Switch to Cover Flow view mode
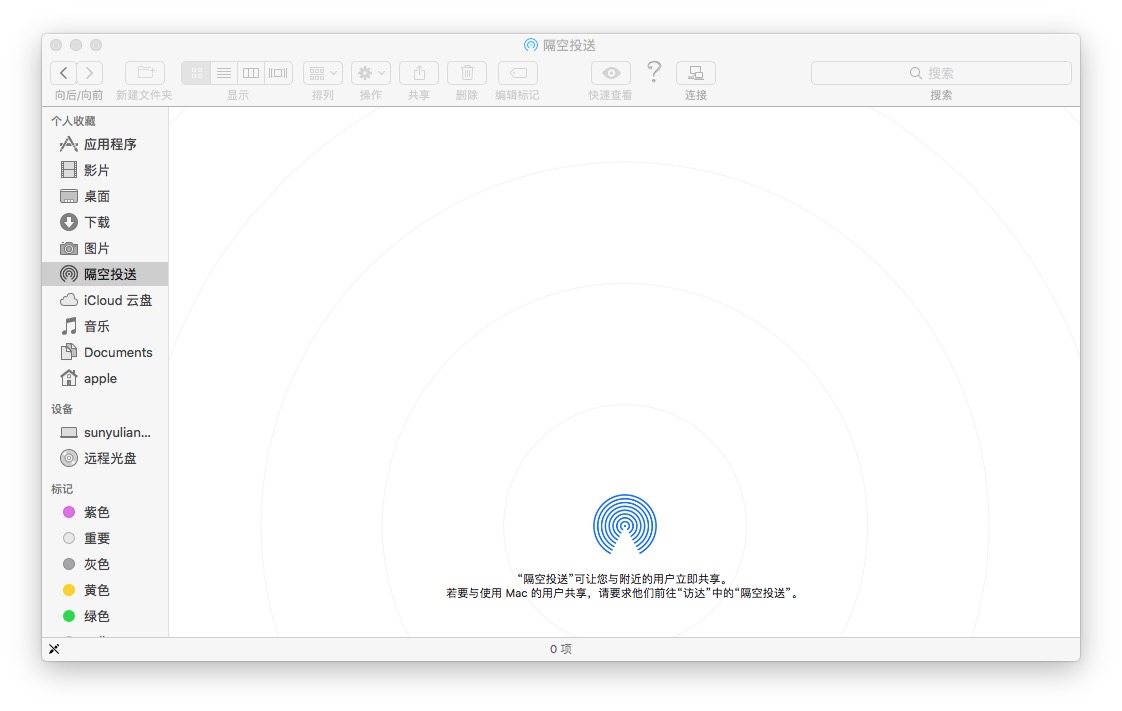The height and width of the screenshot is (711, 1122). pos(278,73)
